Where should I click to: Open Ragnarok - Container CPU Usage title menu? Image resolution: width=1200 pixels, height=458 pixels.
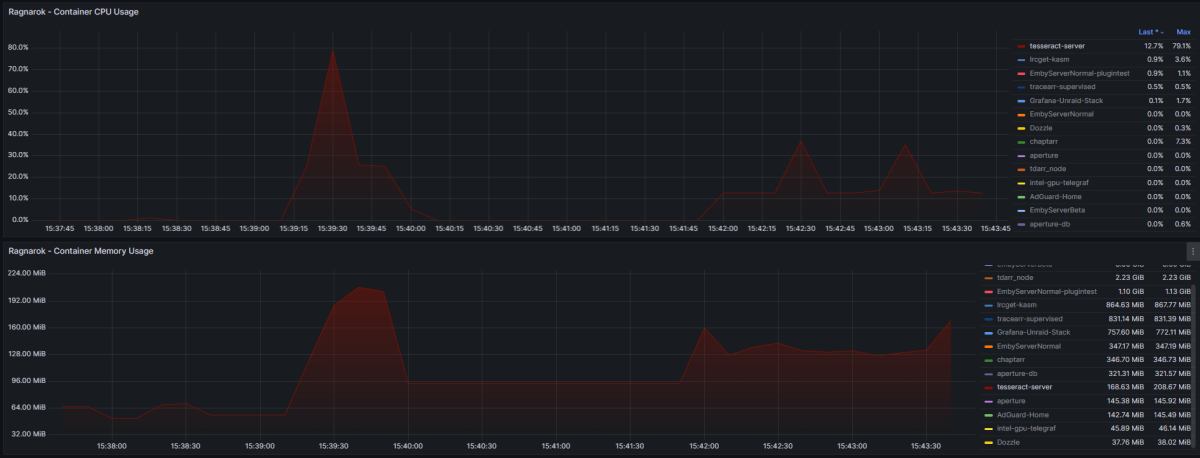pos(73,12)
